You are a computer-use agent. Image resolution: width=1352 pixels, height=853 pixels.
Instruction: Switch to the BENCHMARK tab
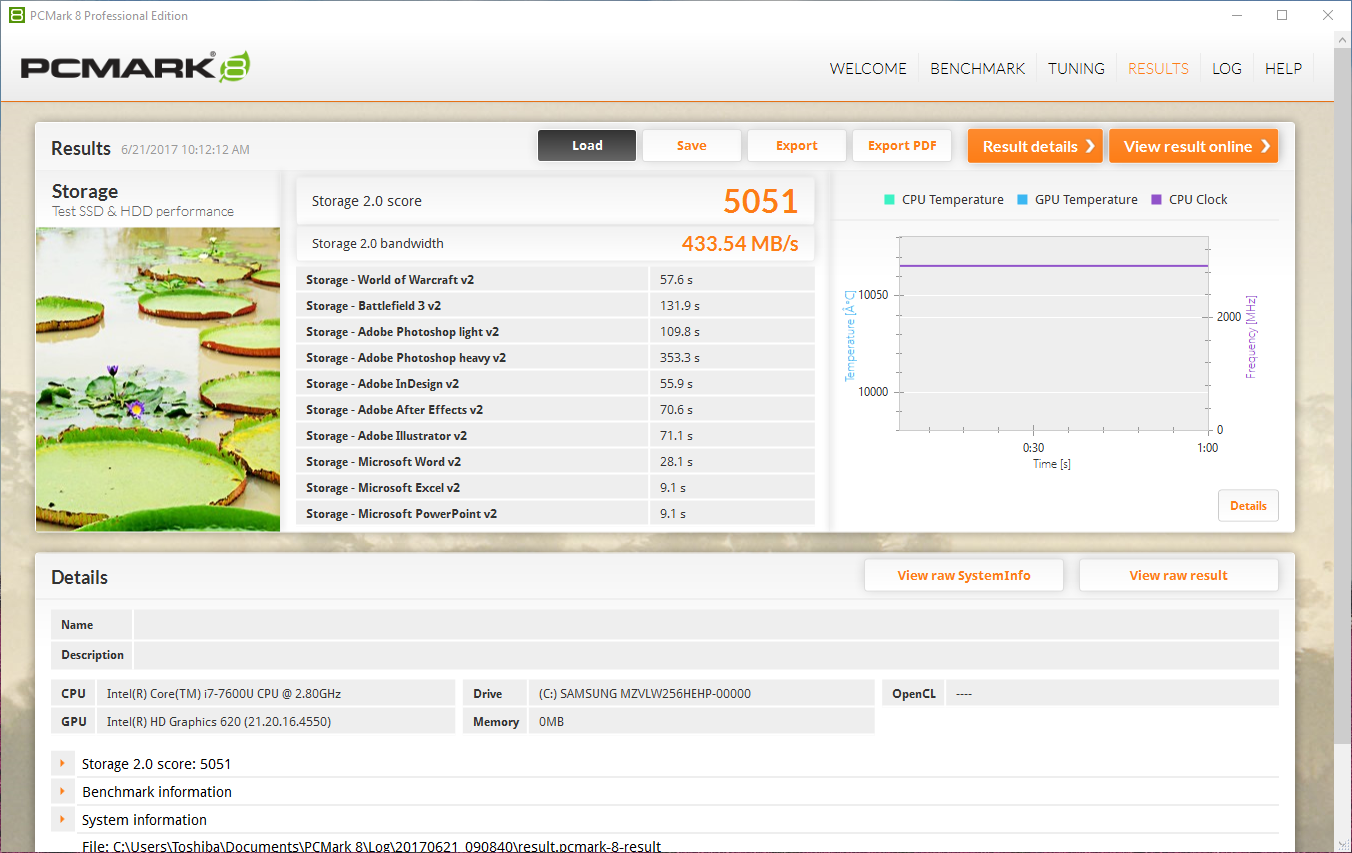[977, 69]
